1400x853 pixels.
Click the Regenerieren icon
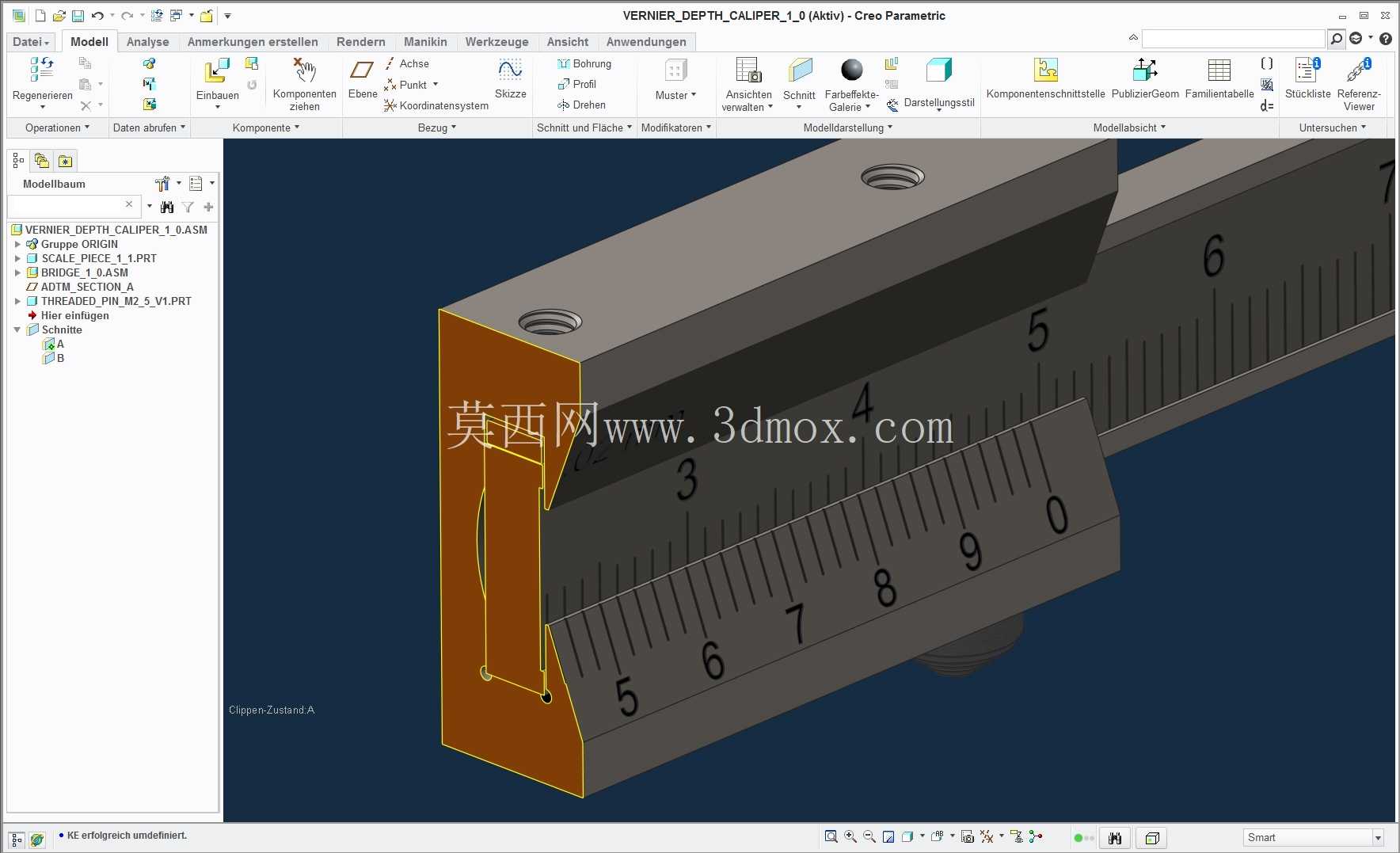[42, 70]
